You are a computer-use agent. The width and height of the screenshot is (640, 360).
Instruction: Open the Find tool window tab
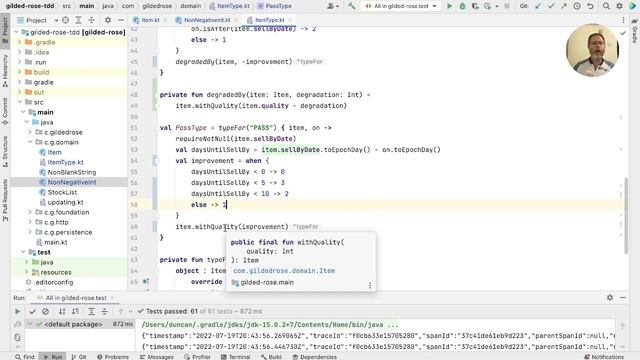[25, 357]
